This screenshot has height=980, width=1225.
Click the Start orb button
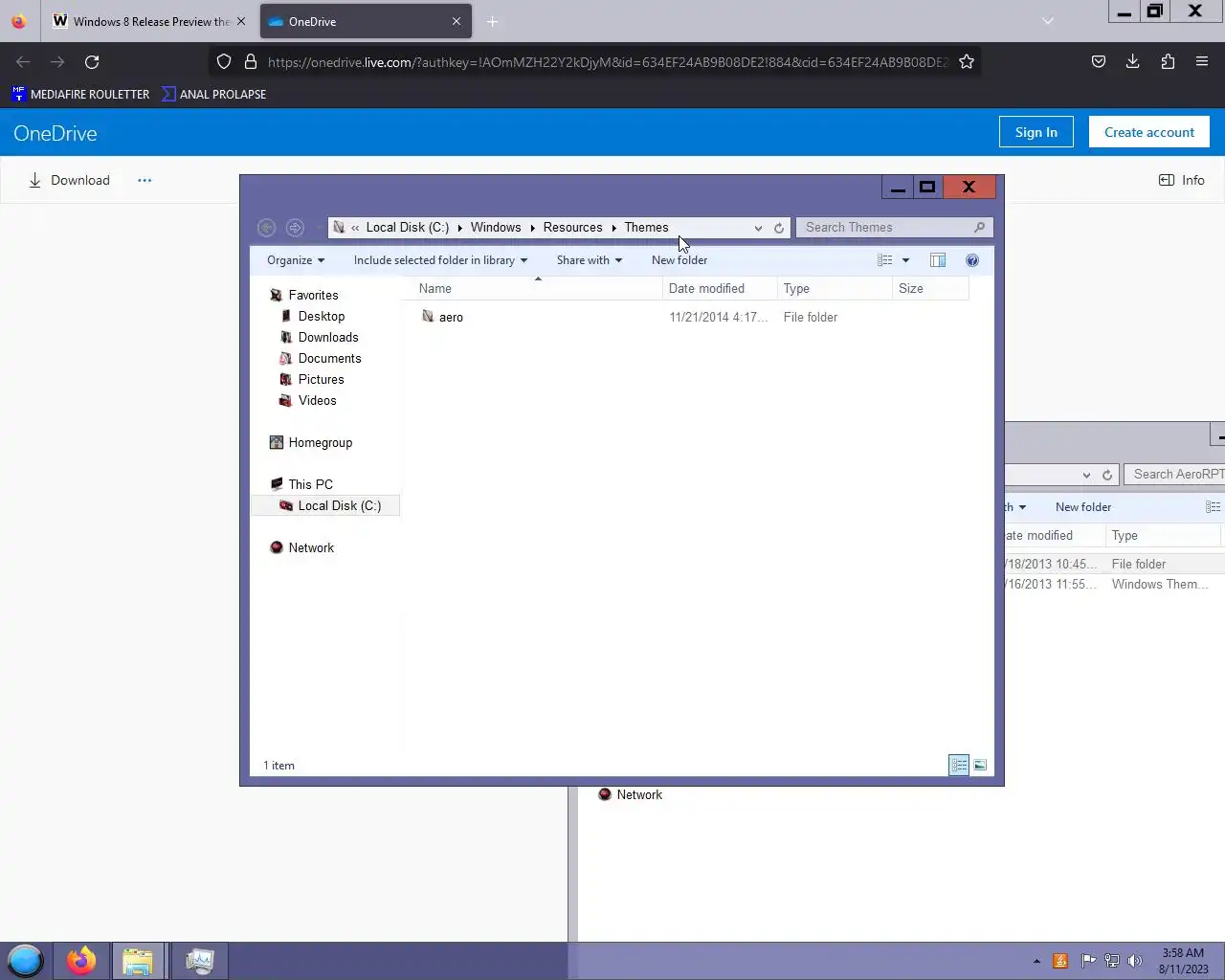[x=26, y=960]
